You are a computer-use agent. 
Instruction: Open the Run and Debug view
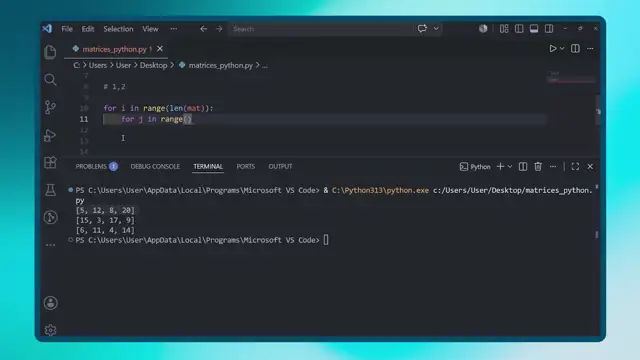coord(50,135)
